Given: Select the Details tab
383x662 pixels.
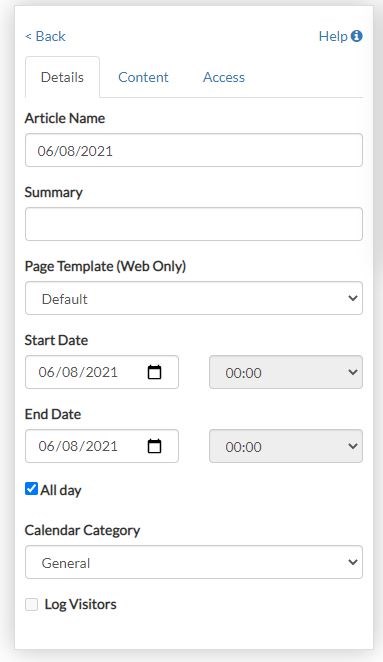Looking at the screenshot, I should click(x=62, y=77).
